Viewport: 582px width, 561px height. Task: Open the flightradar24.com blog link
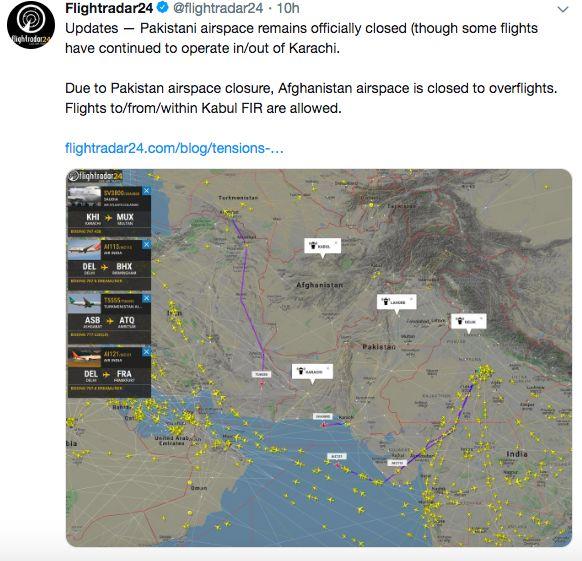(174, 148)
